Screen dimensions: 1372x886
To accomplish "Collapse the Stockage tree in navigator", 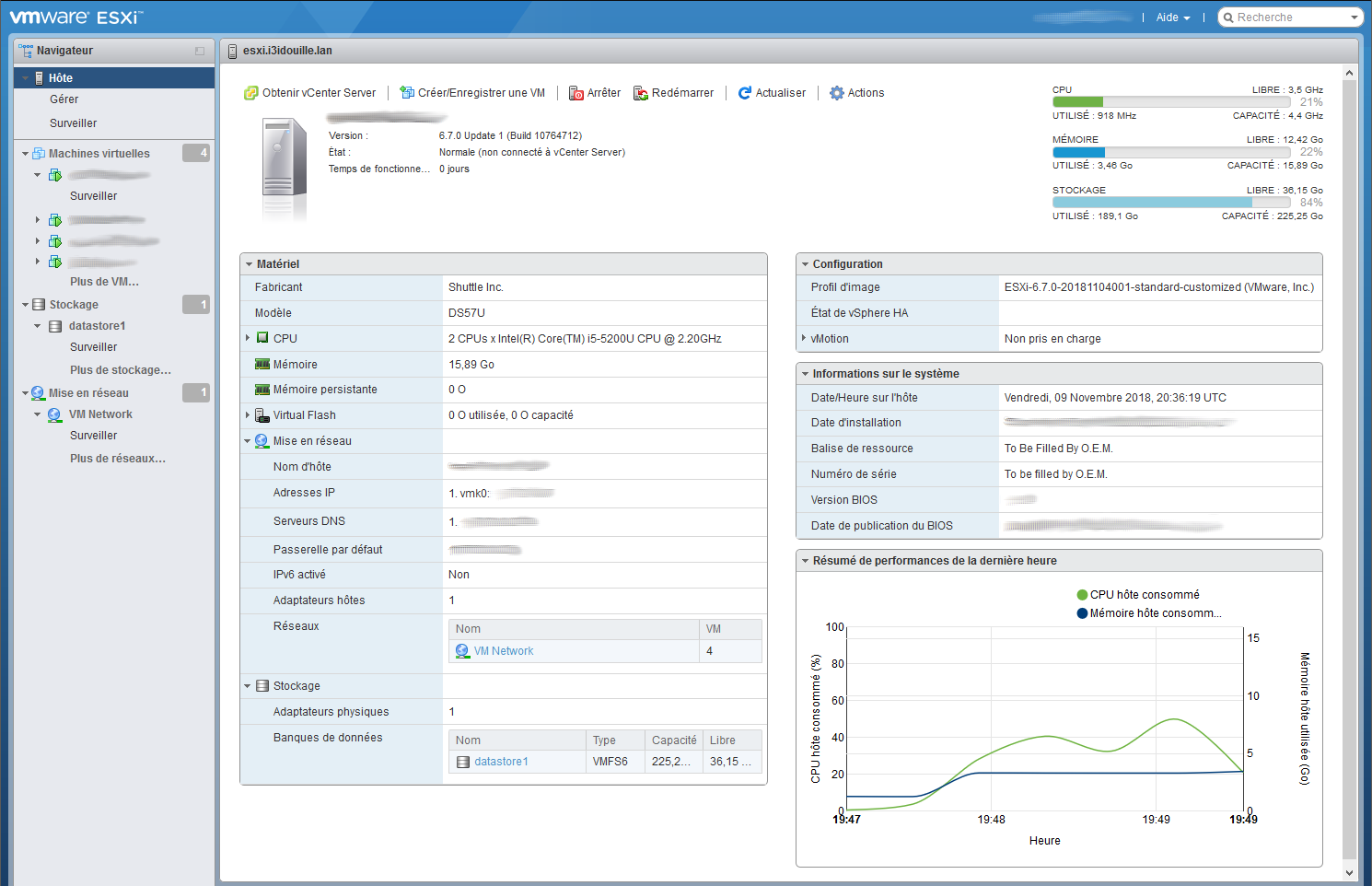I will click(x=25, y=305).
